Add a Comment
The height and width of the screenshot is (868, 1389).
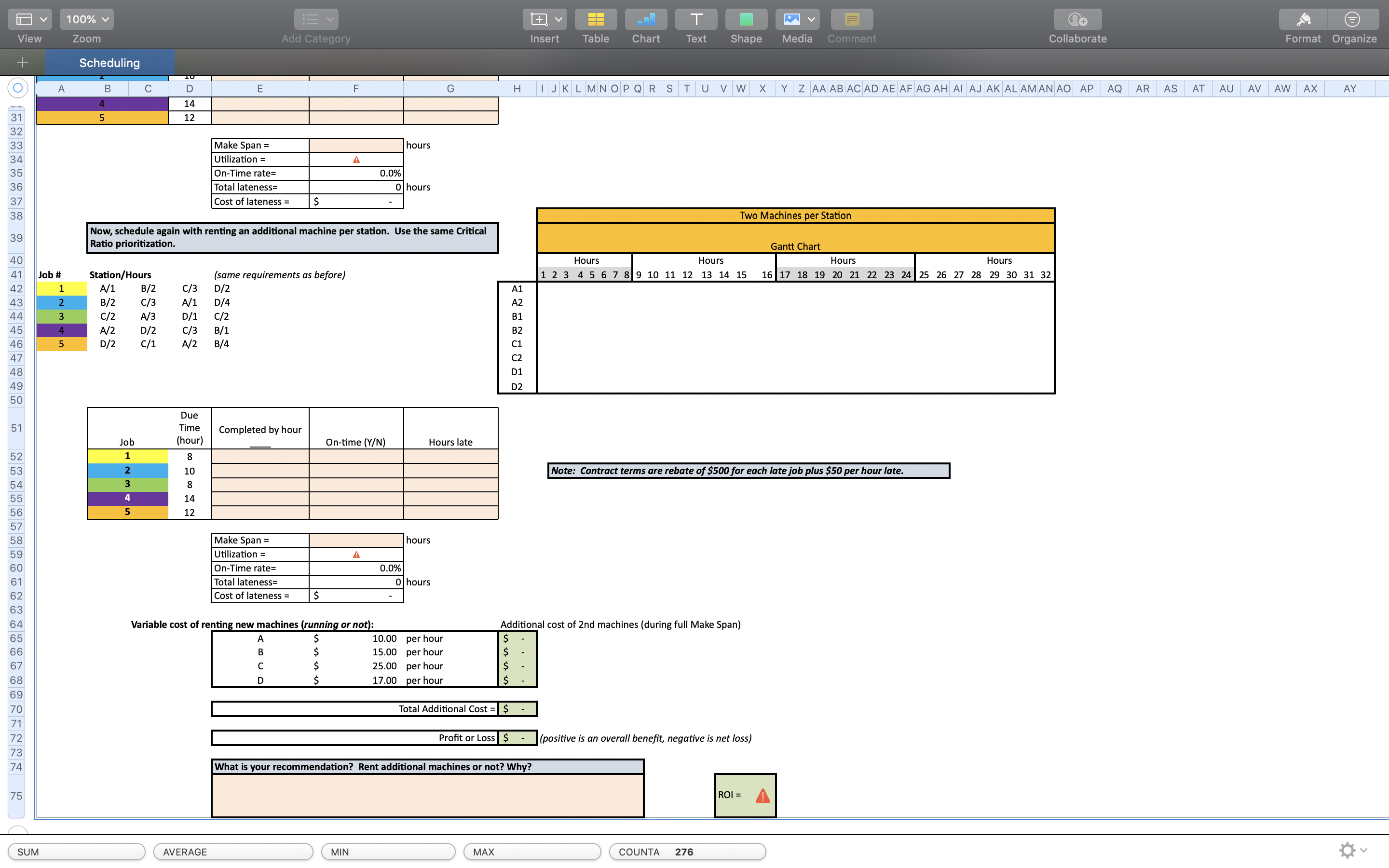pyautogui.click(x=851, y=19)
